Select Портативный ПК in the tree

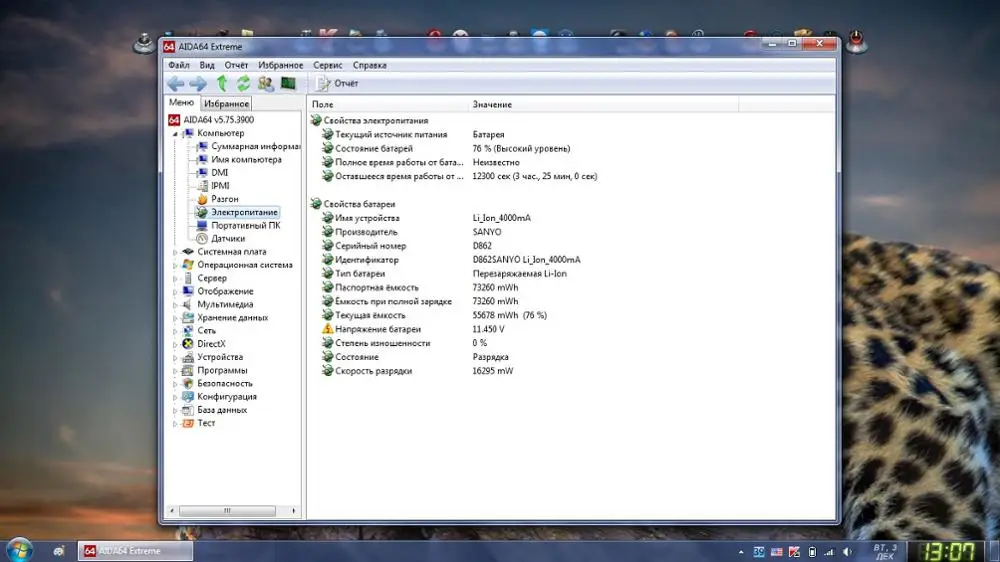[245, 225]
